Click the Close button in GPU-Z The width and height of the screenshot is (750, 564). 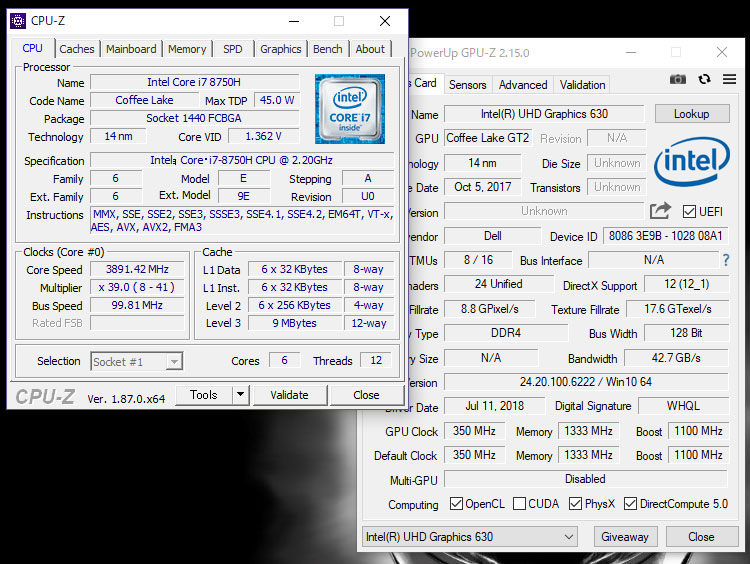701,537
